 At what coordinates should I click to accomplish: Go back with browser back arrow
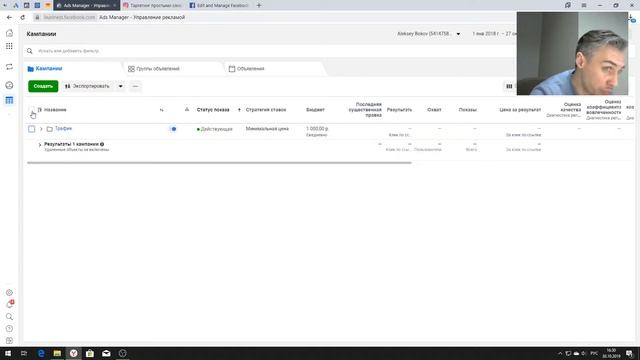point(9,18)
